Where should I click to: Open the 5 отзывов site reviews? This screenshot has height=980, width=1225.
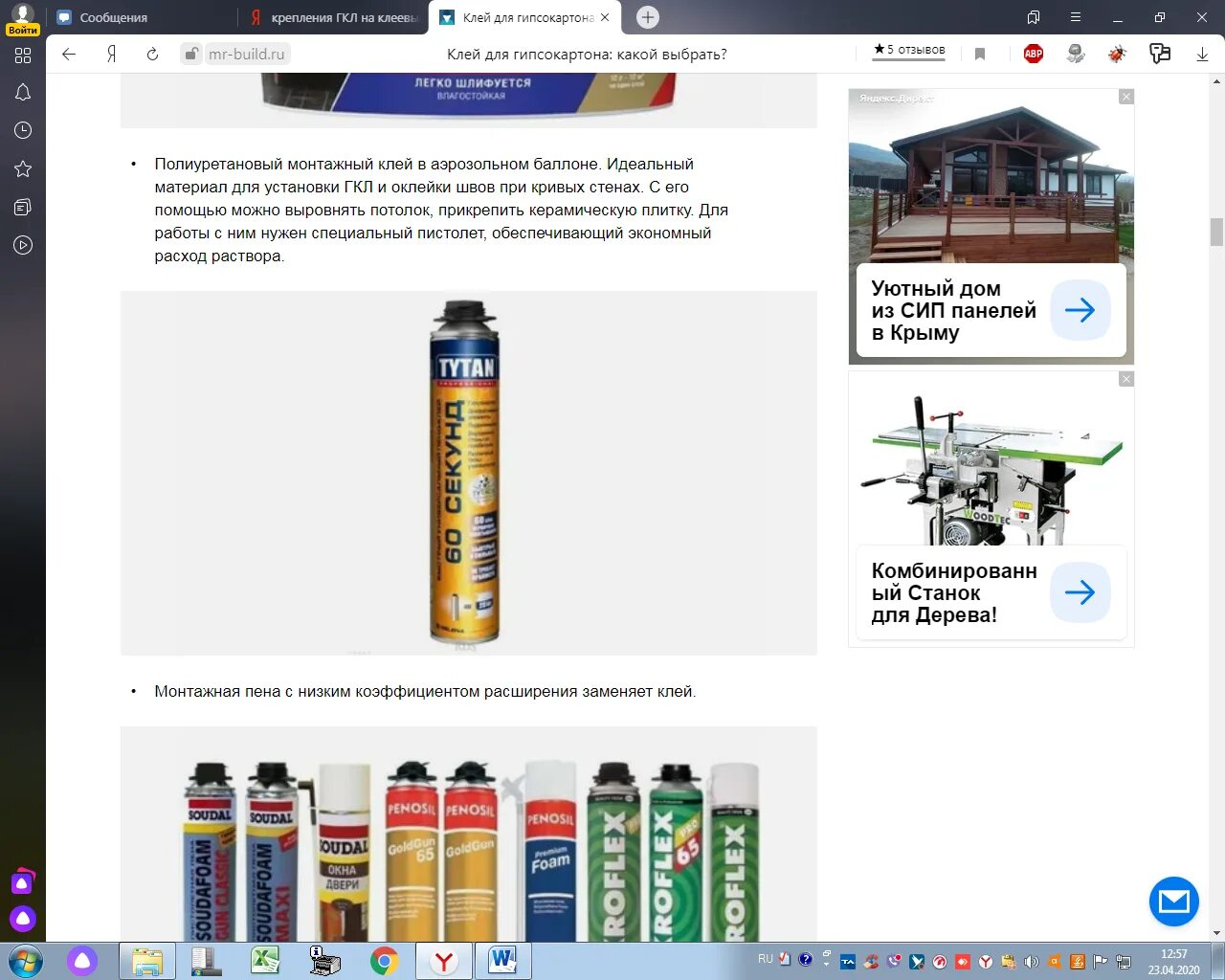[x=908, y=50]
